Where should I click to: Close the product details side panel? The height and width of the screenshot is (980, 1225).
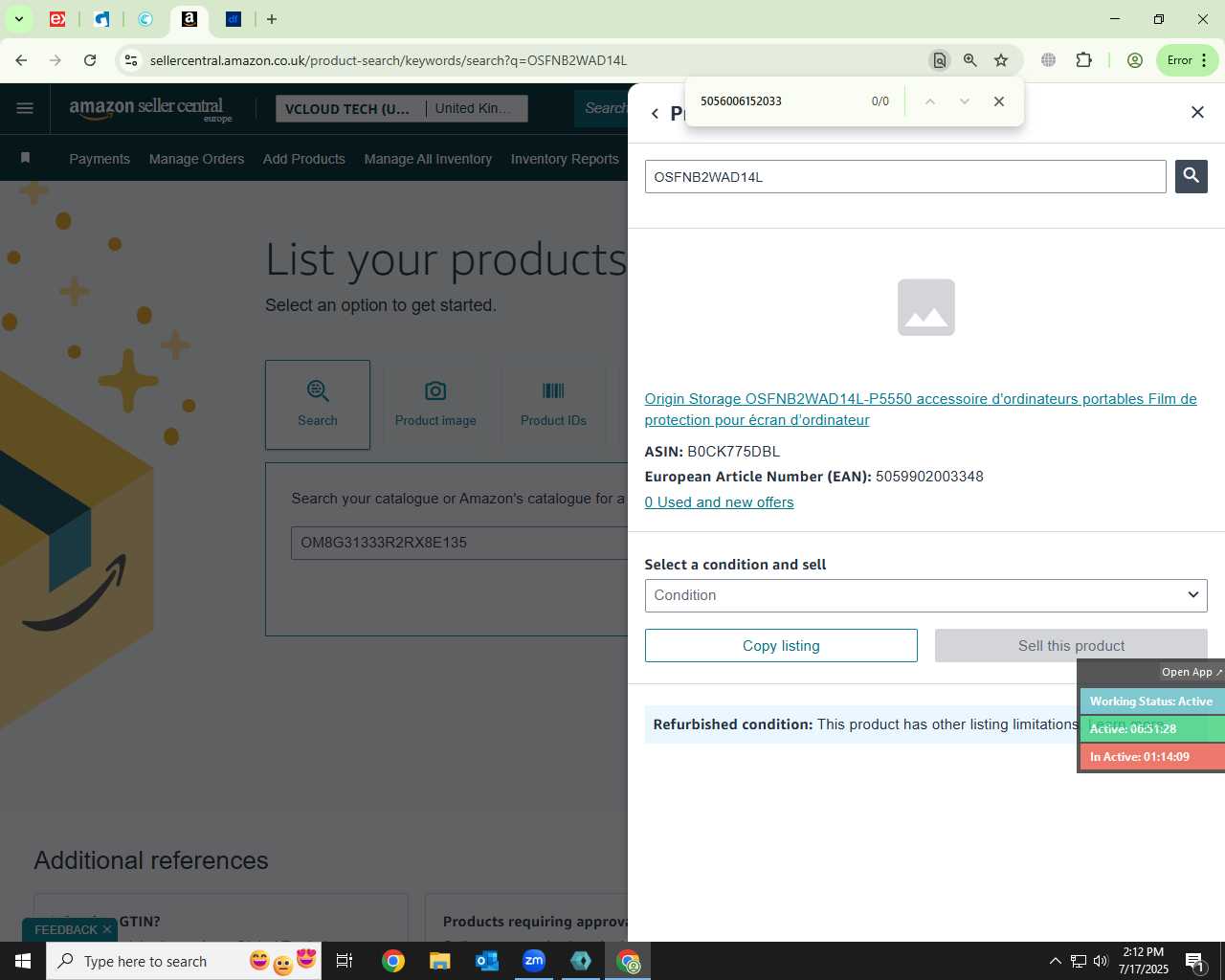[x=1197, y=112]
